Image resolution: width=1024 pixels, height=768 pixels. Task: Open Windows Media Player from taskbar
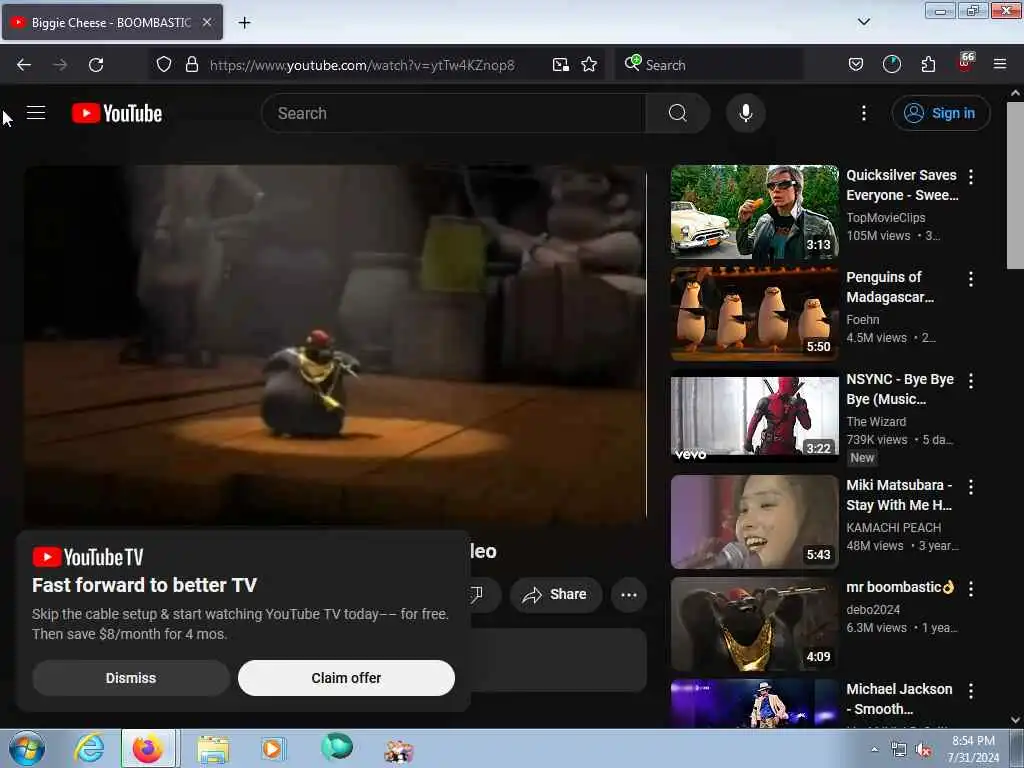click(x=272, y=749)
